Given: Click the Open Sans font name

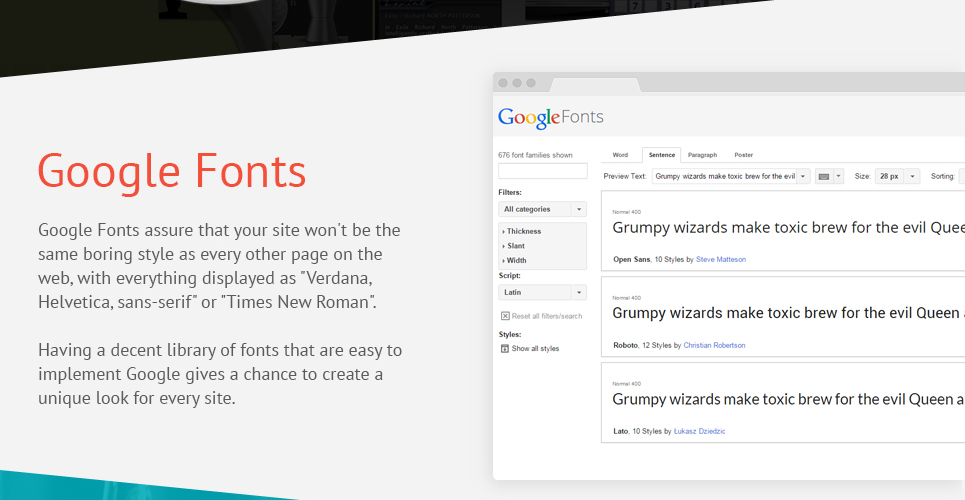Looking at the screenshot, I should (x=631, y=260).
